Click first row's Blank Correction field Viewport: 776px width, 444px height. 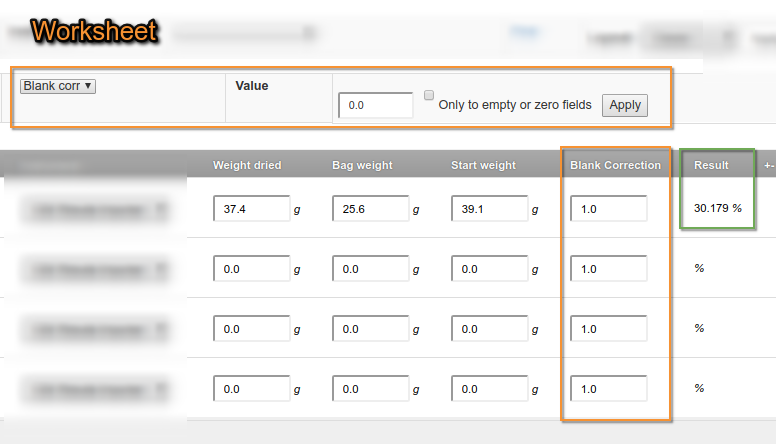(608, 209)
